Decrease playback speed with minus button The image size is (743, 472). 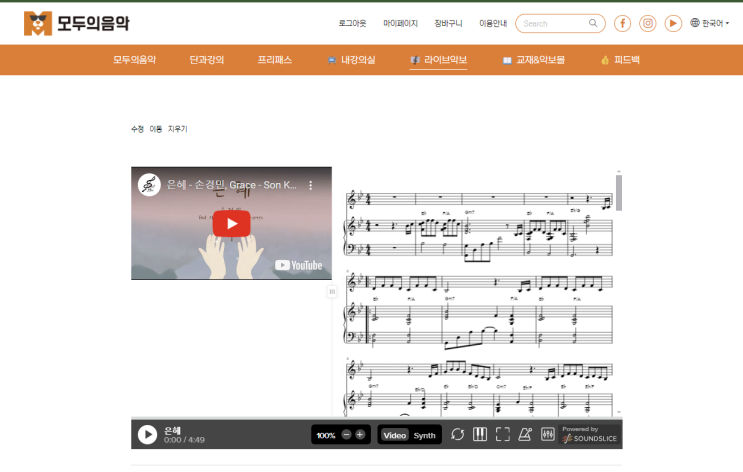(346, 435)
